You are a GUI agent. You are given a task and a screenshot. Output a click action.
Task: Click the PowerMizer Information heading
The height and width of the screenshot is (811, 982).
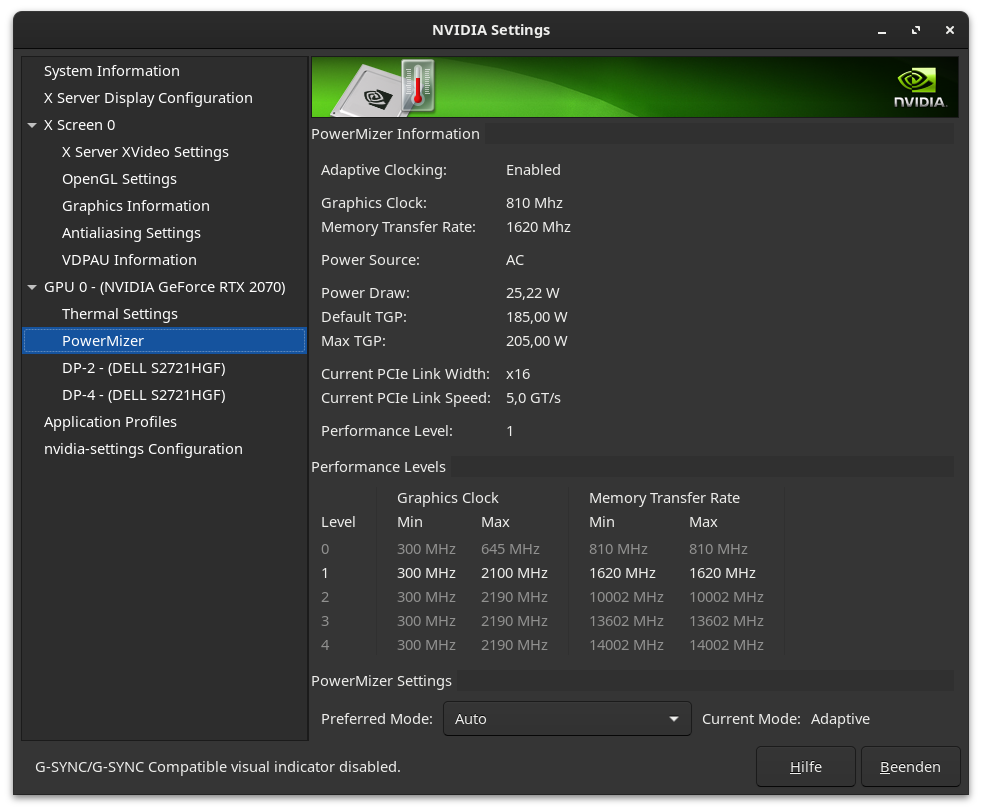pyautogui.click(x=395, y=134)
